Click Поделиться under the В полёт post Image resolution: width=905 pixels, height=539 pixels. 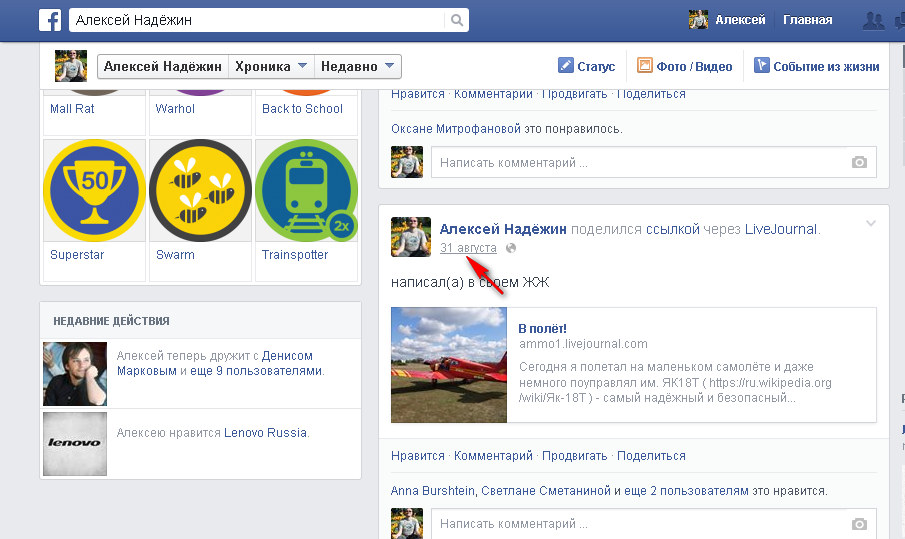pyautogui.click(x=651, y=456)
